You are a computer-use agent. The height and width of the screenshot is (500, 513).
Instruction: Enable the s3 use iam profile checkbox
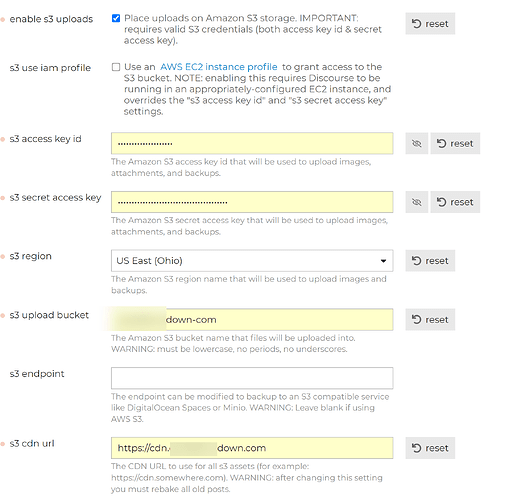point(116,67)
